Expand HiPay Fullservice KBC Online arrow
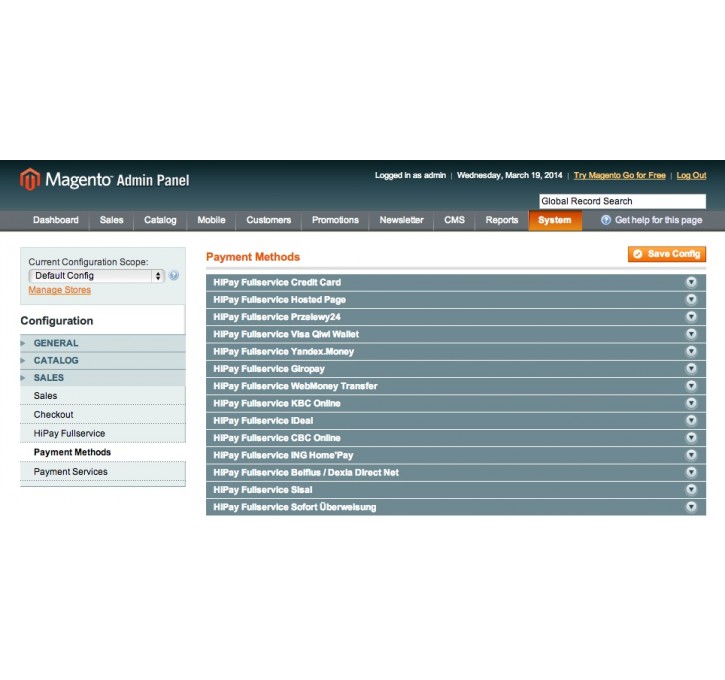 coord(691,403)
